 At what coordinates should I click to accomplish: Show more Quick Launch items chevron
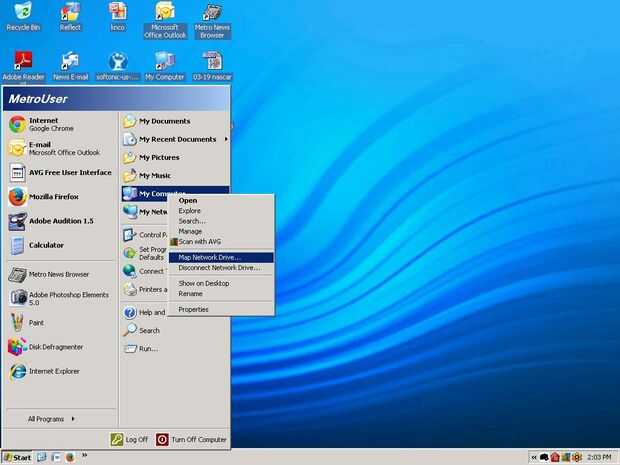click(84, 456)
